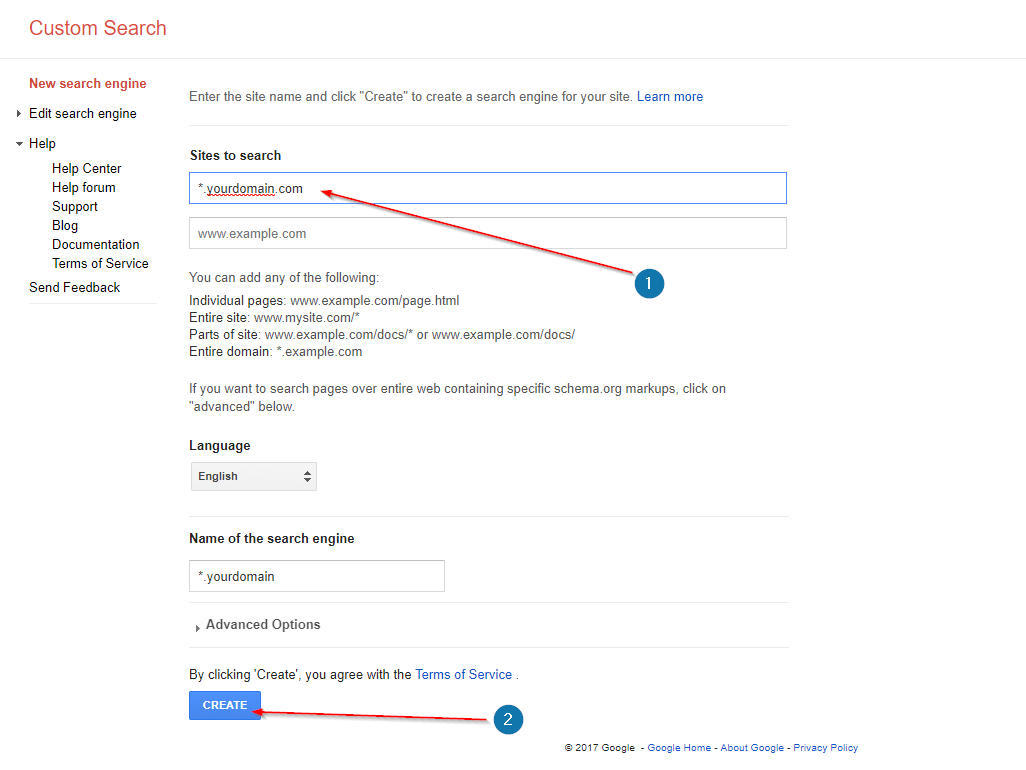Click Send Feedback
This screenshot has width=1026, height=770.
[x=75, y=288]
